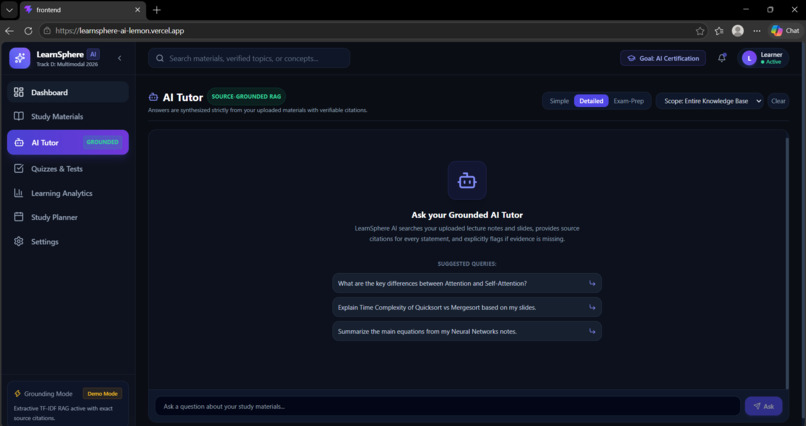
Task: Select AI Tutor in the sidebar
Action: (68, 142)
